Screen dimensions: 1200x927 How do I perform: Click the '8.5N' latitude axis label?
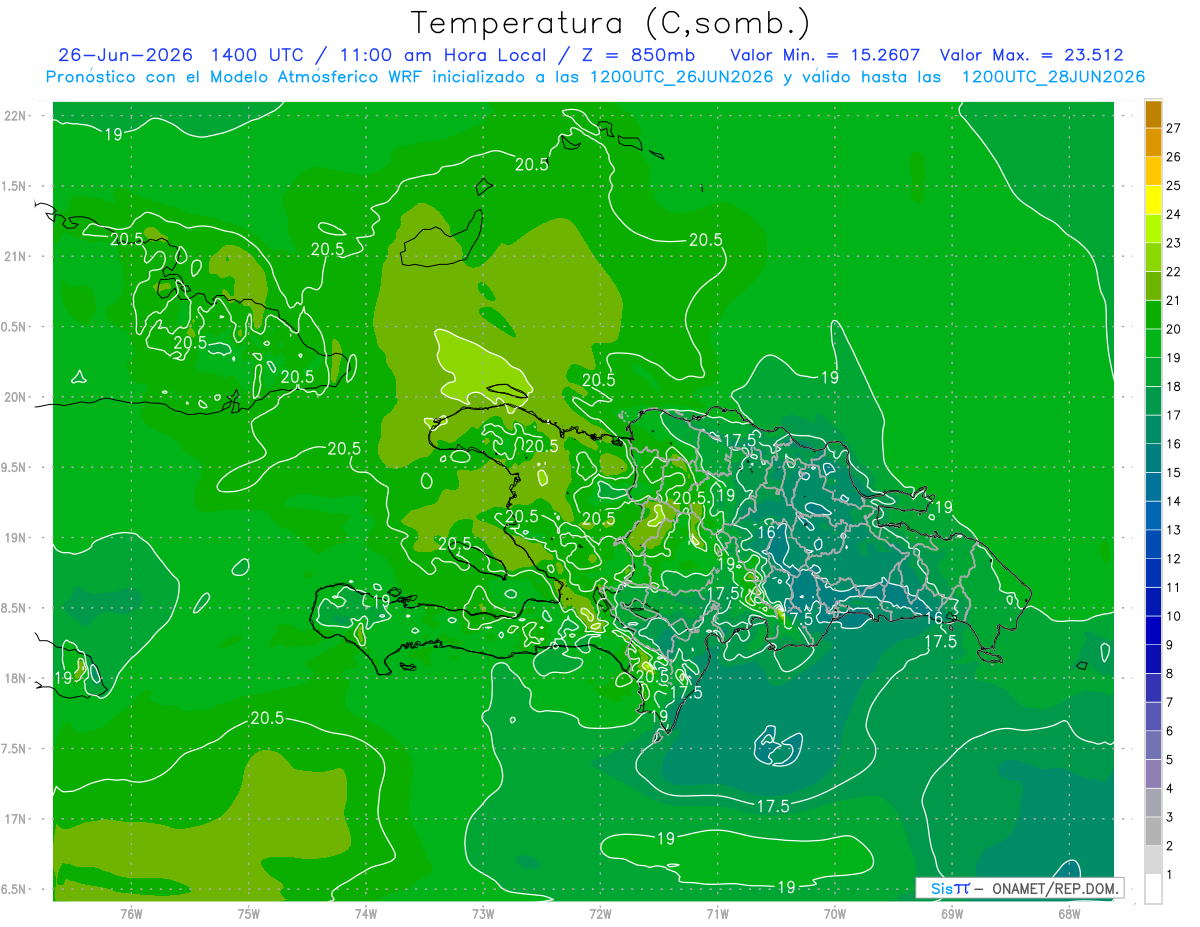coord(14,608)
